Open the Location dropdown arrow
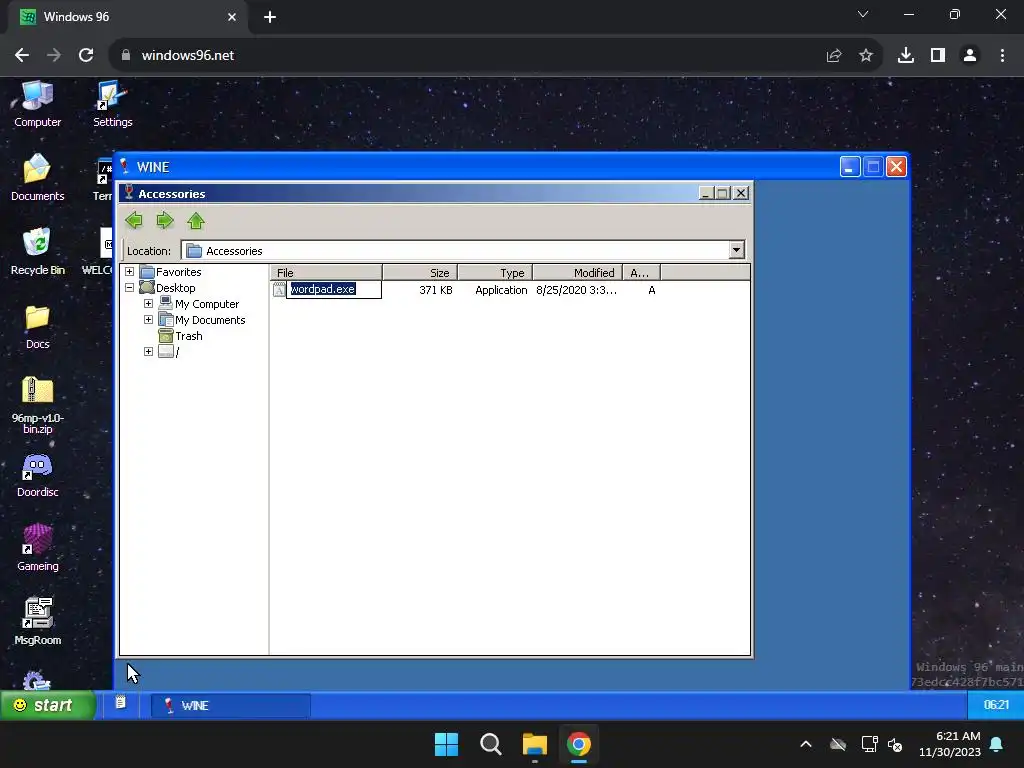Image resolution: width=1024 pixels, height=768 pixels. (737, 250)
